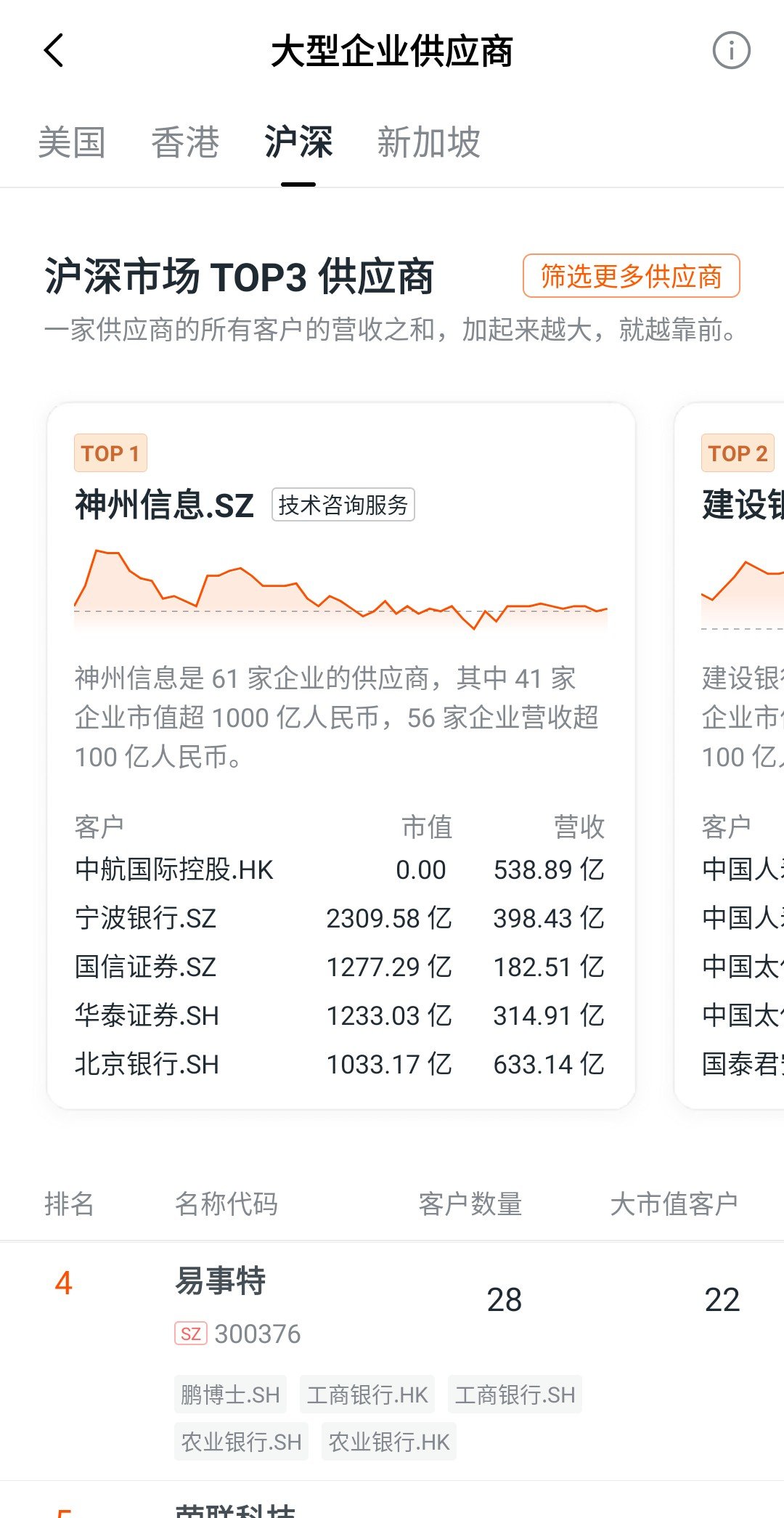
Task: Switch to the 美国 tab
Action: [71, 142]
